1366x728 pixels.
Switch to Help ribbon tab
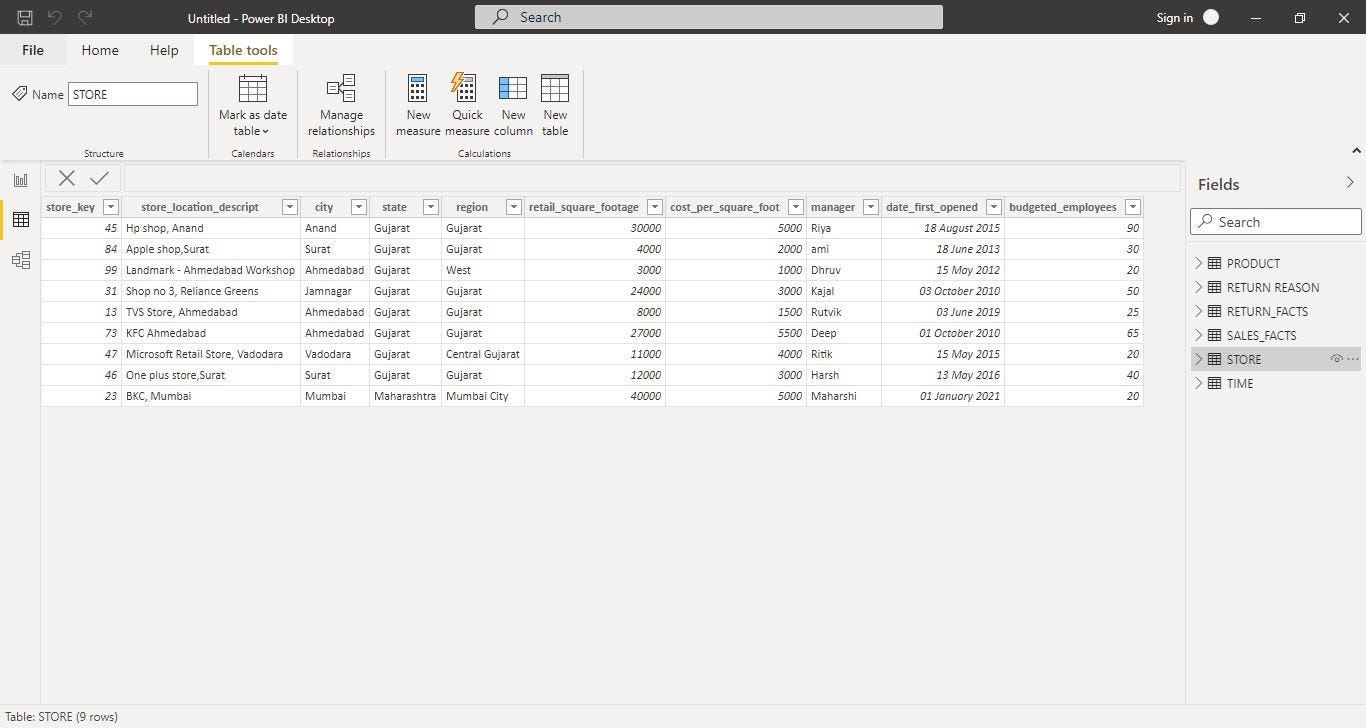(x=164, y=50)
